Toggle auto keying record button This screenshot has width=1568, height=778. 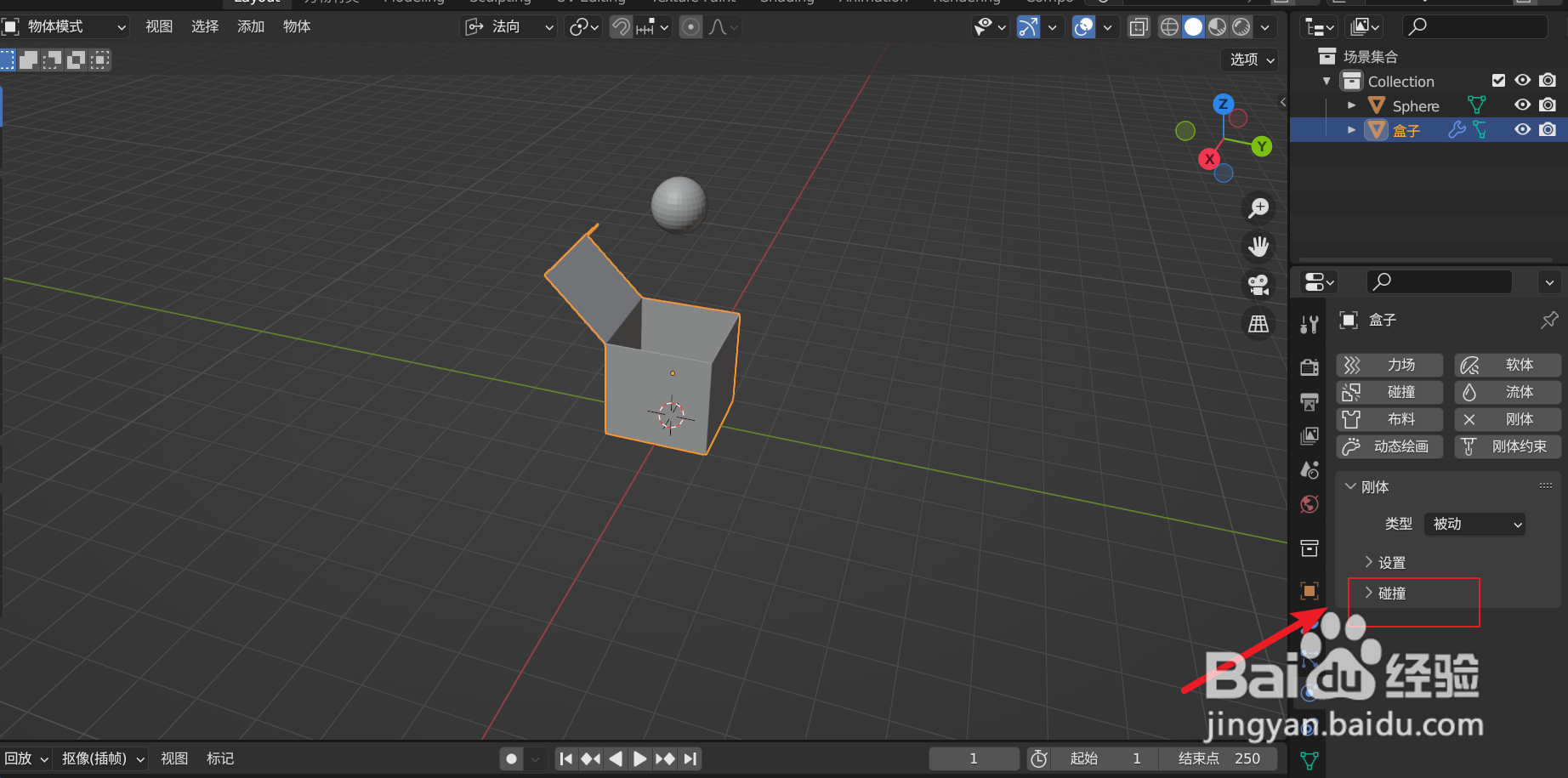tap(511, 758)
